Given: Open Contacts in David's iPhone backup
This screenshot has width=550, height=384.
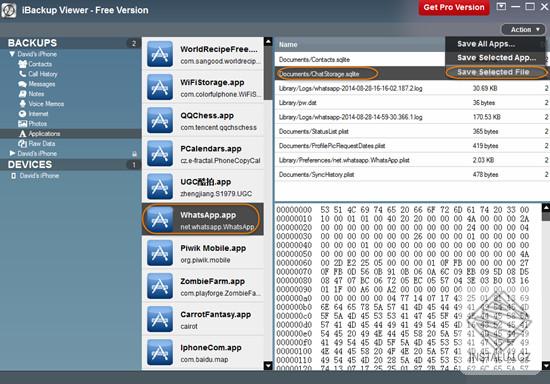Looking at the screenshot, I should (x=35, y=64).
